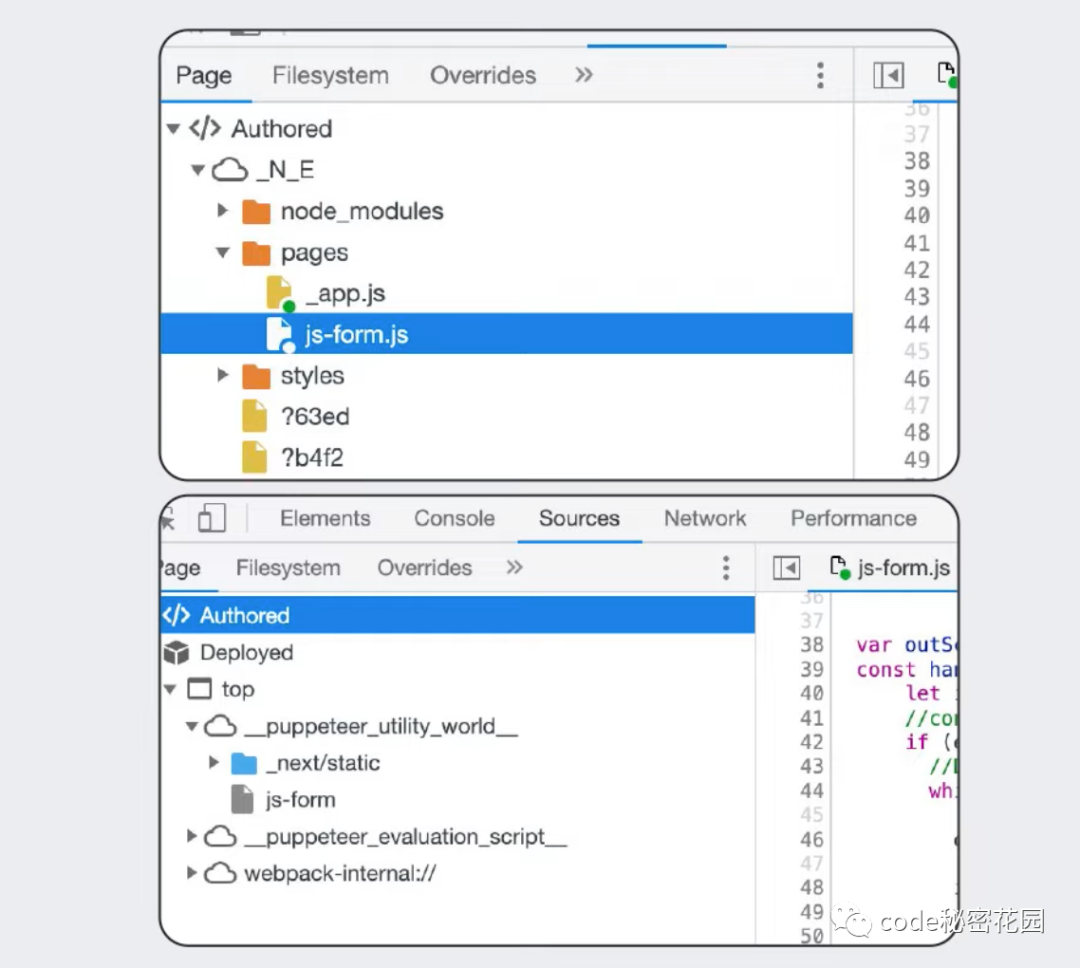This screenshot has height=968, width=1080.
Task: Open three-dot menu in upper panel
Action: pyautogui.click(x=820, y=75)
